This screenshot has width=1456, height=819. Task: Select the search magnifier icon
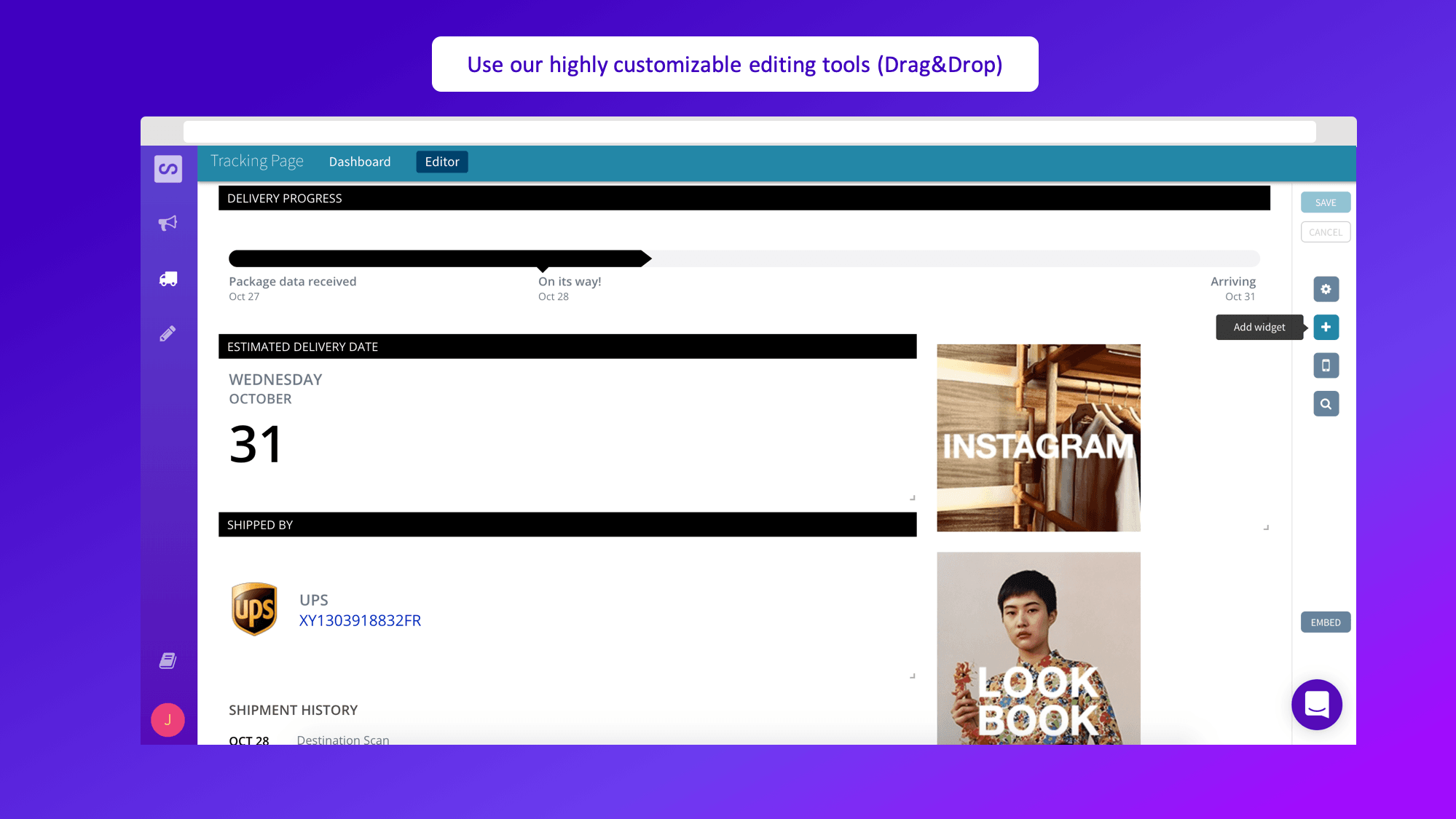(x=1326, y=403)
